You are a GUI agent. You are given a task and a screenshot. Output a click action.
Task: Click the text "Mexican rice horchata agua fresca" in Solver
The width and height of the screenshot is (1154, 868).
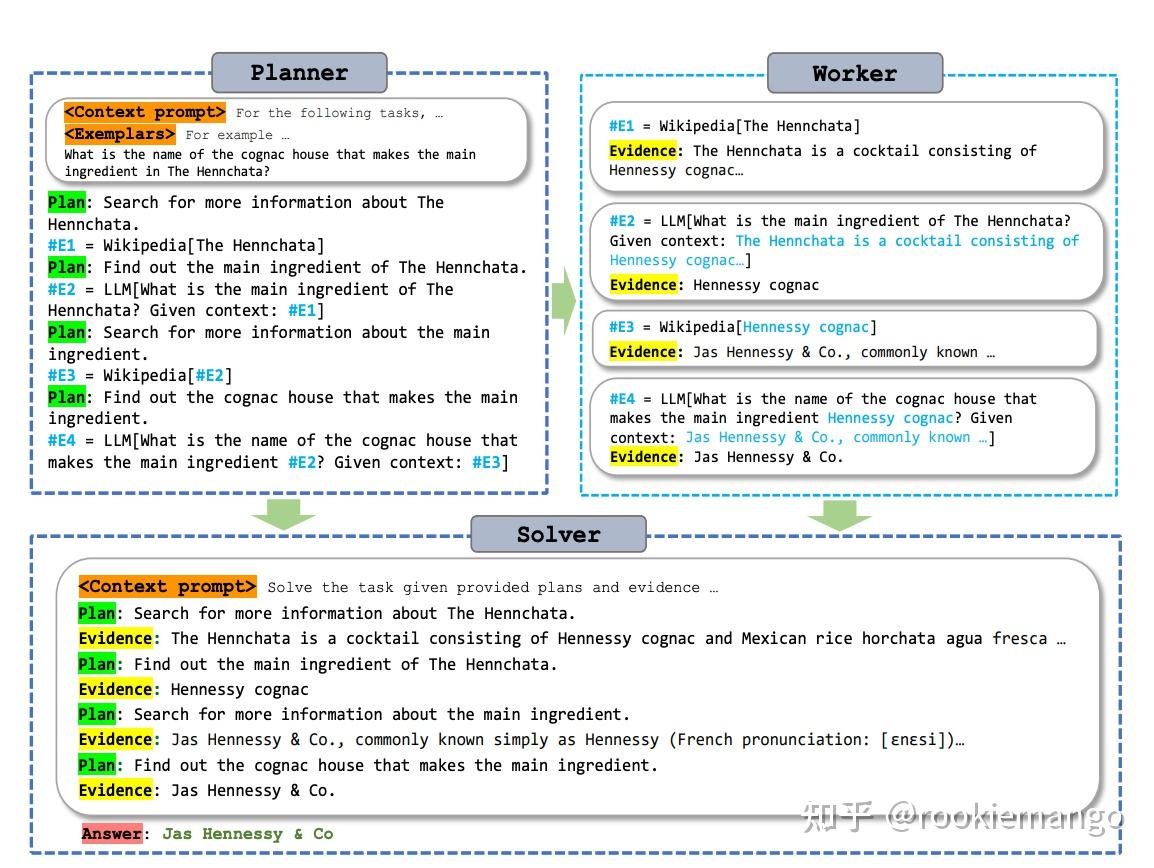[894, 638]
